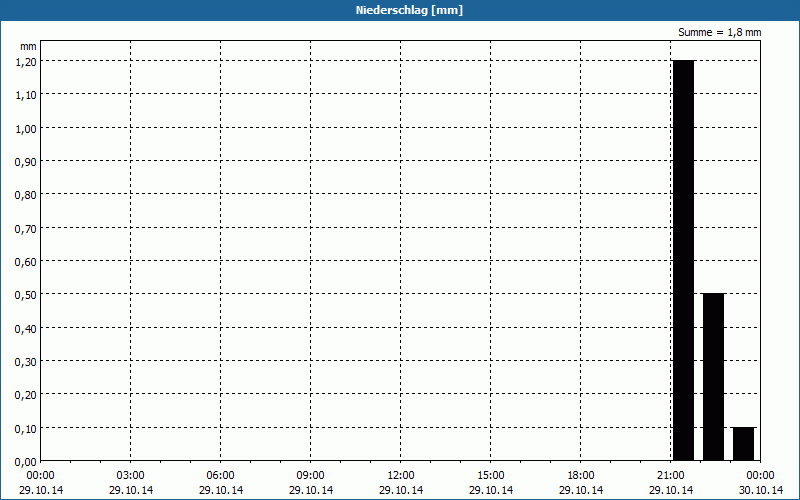Viewport: 800px width, 500px height.
Task: Select the shortest bar reaching 0,10 mm
Action: [744, 444]
